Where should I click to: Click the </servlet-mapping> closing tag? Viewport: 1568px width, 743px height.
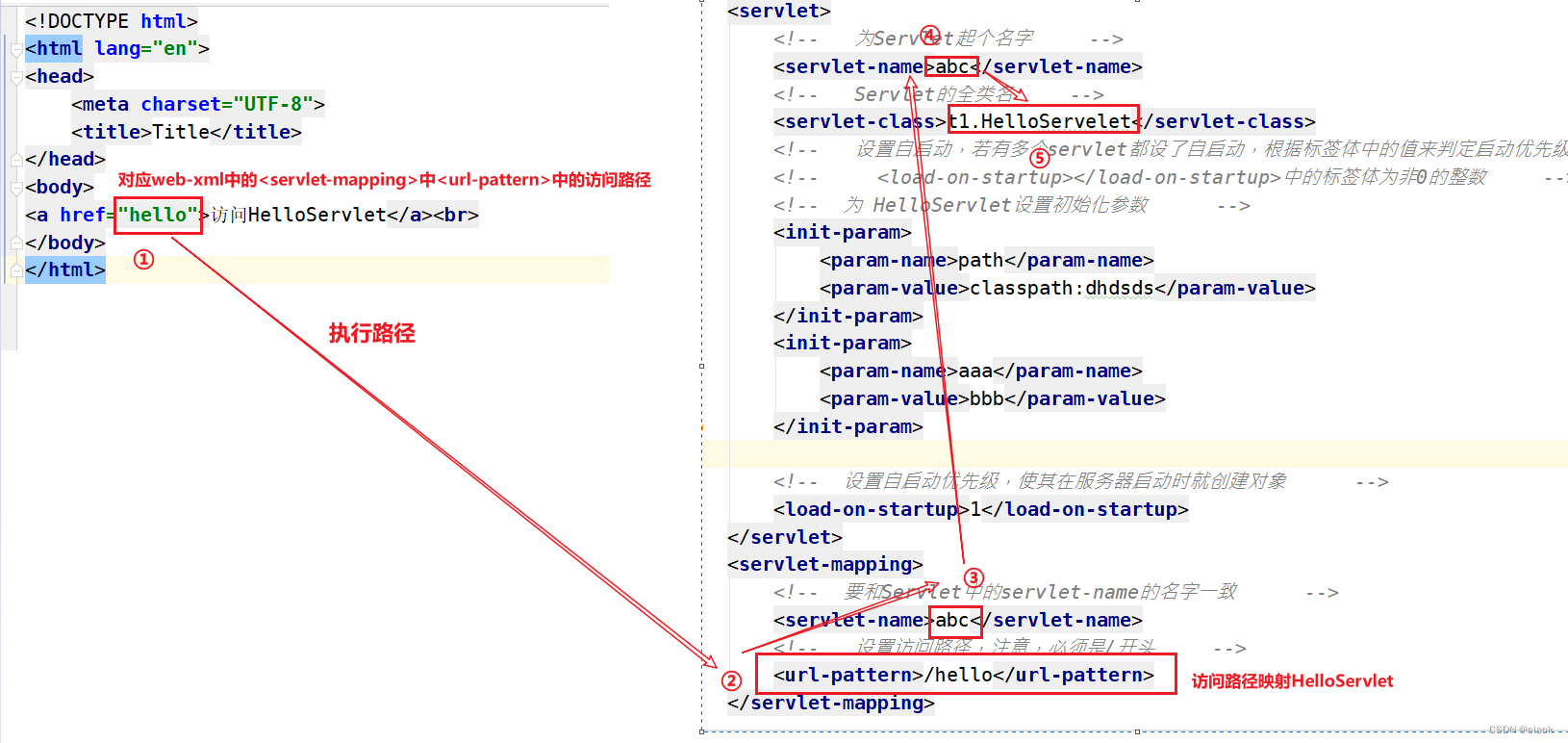coord(831,703)
